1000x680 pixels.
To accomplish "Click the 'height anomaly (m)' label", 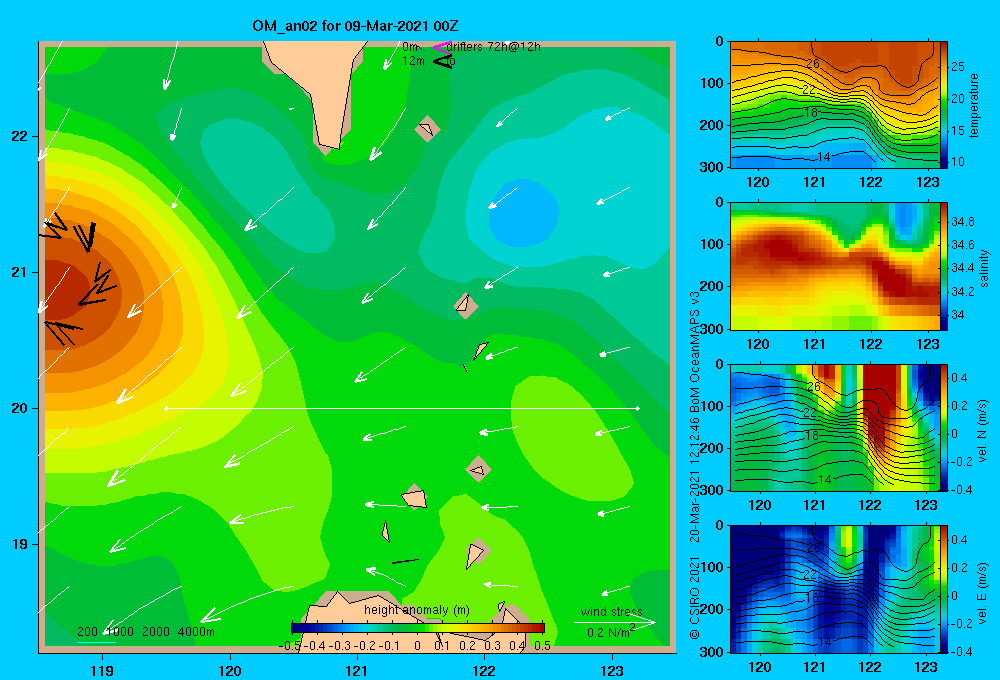I will point(417,610).
